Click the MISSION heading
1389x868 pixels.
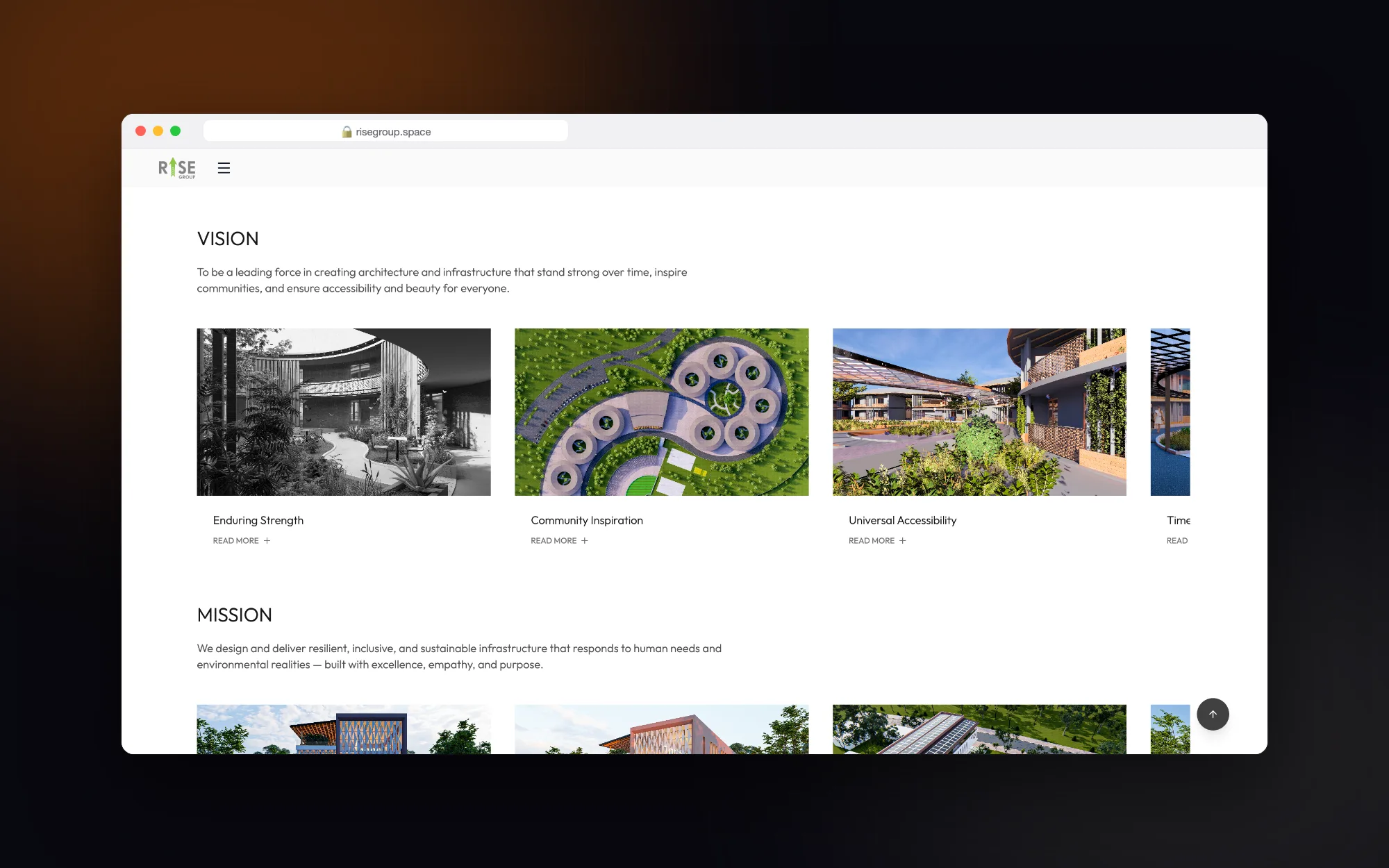(235, 615)
